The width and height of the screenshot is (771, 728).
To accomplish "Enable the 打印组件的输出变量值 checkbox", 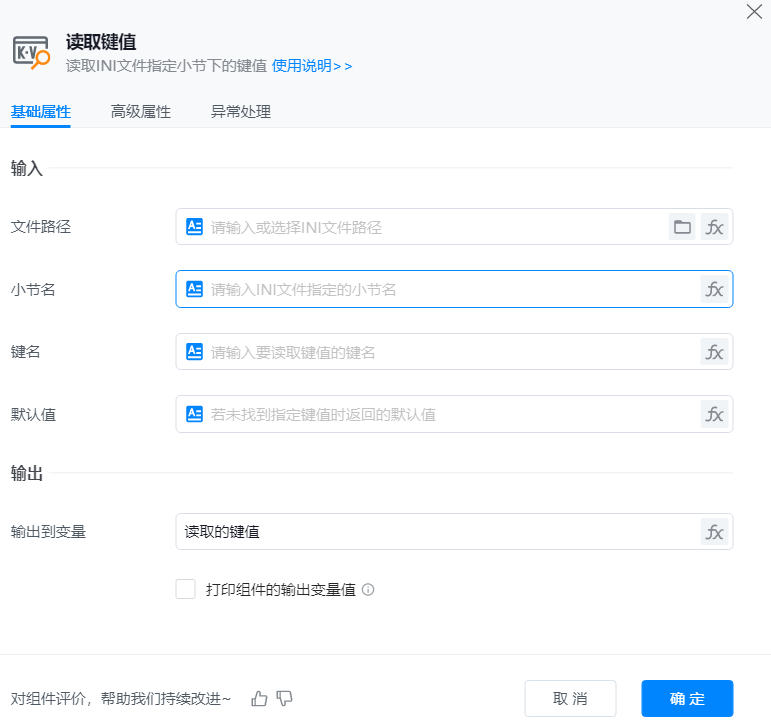I will 185,589.
